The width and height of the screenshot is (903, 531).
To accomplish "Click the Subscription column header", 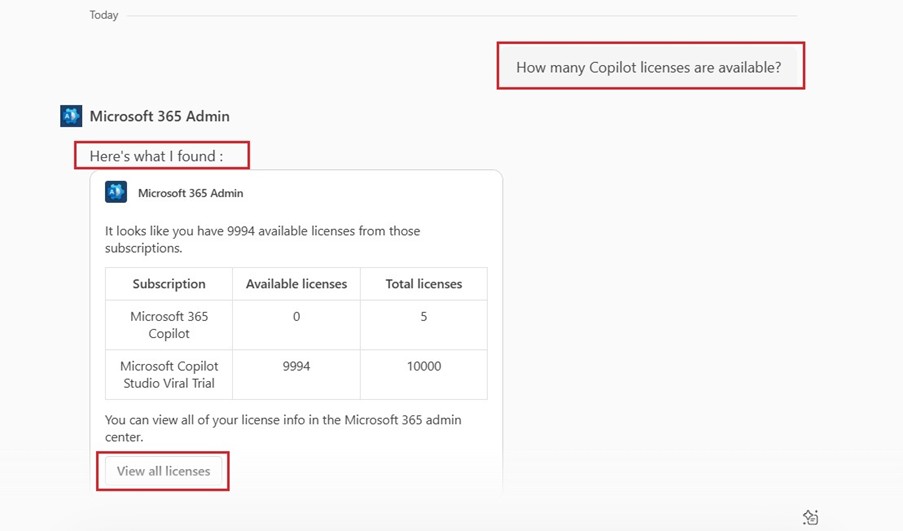I will point(169,284).
